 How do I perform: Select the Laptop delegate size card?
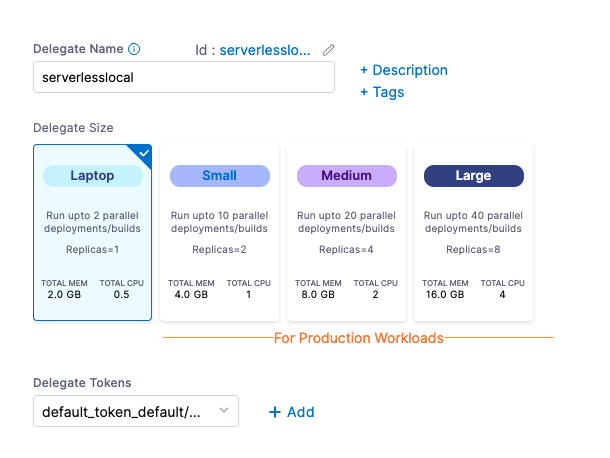(x=93, y=233)
